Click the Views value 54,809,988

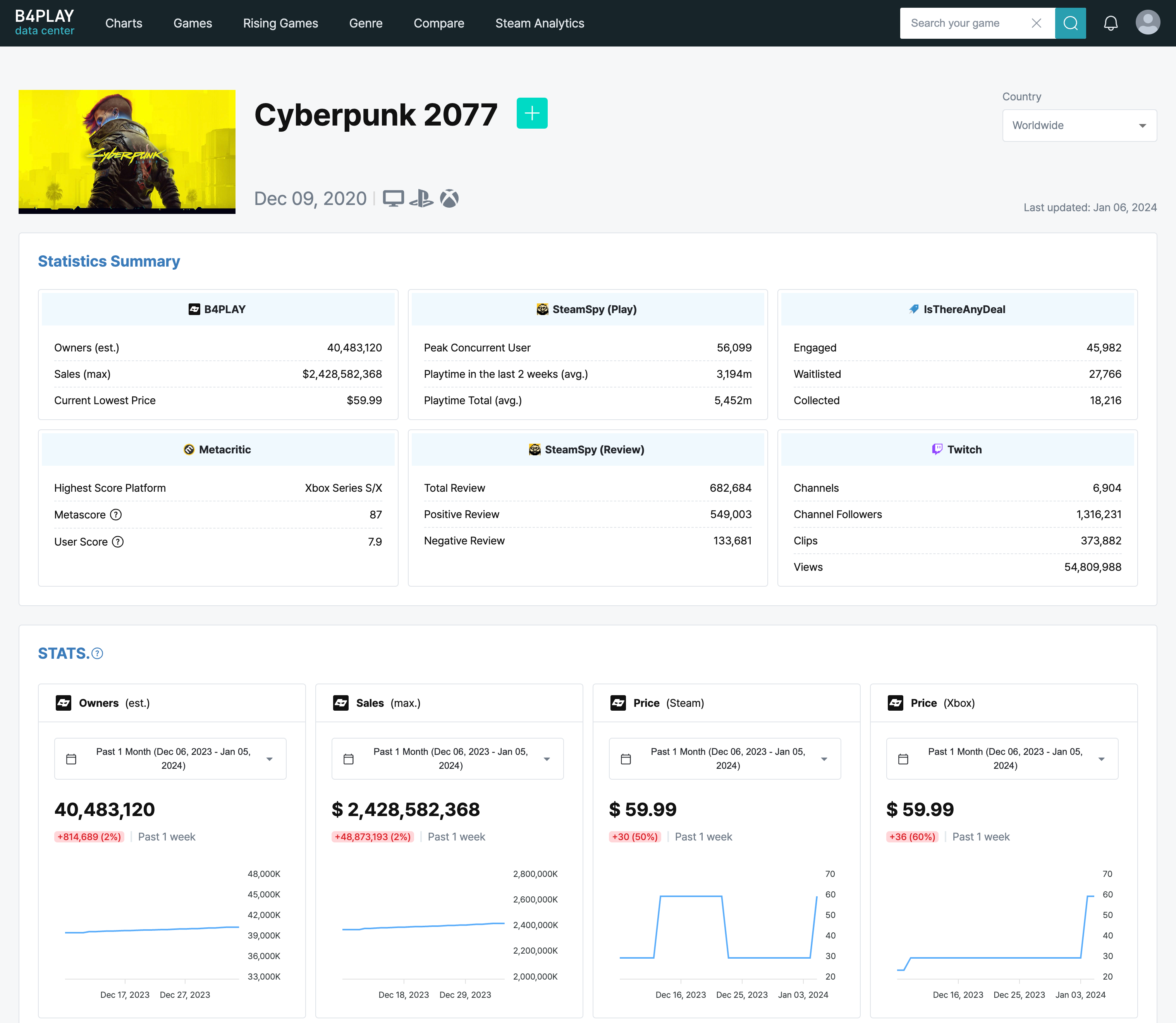(x=1093, y=567)
